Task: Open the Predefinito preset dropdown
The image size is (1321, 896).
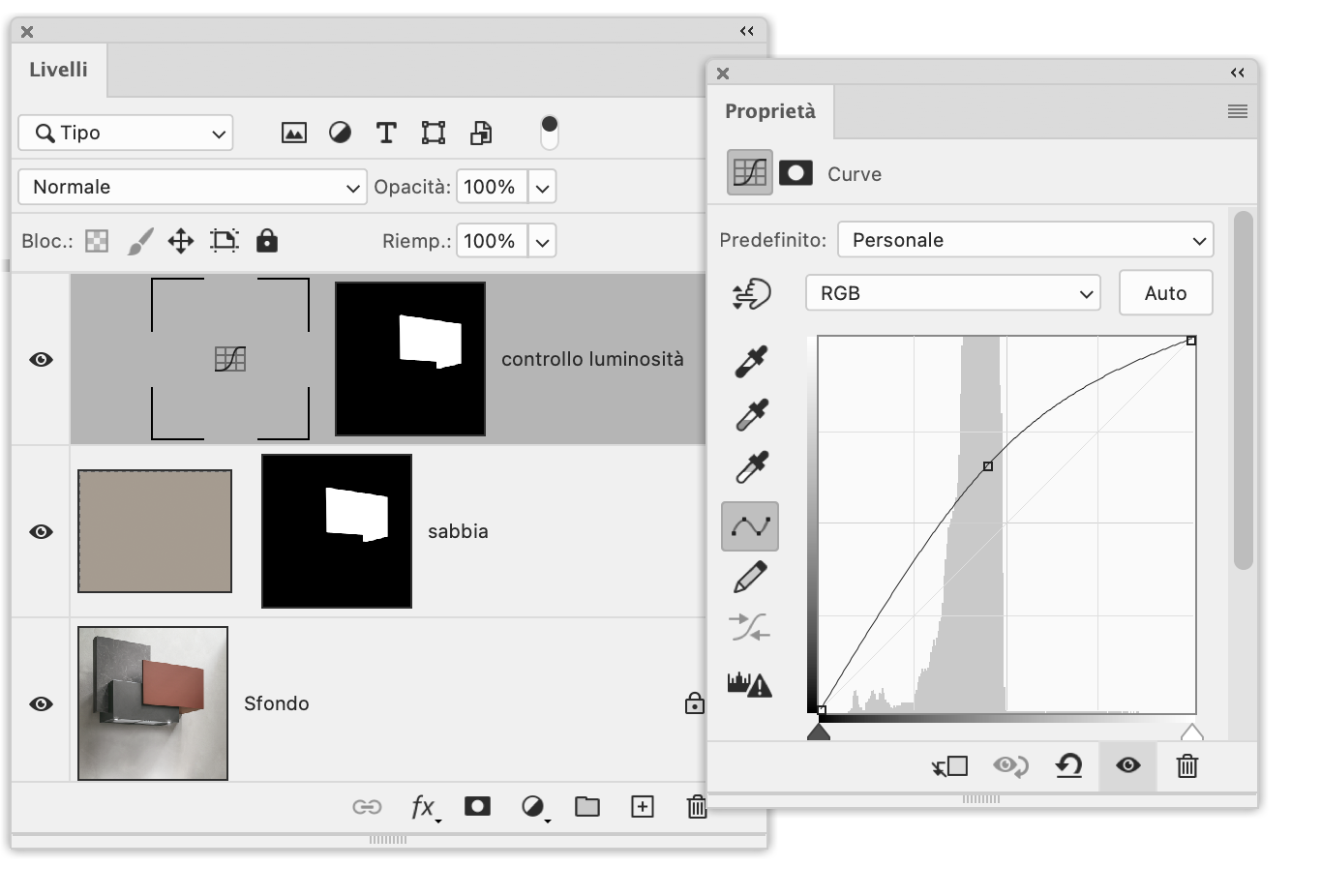Action: tap(1025, 240)
